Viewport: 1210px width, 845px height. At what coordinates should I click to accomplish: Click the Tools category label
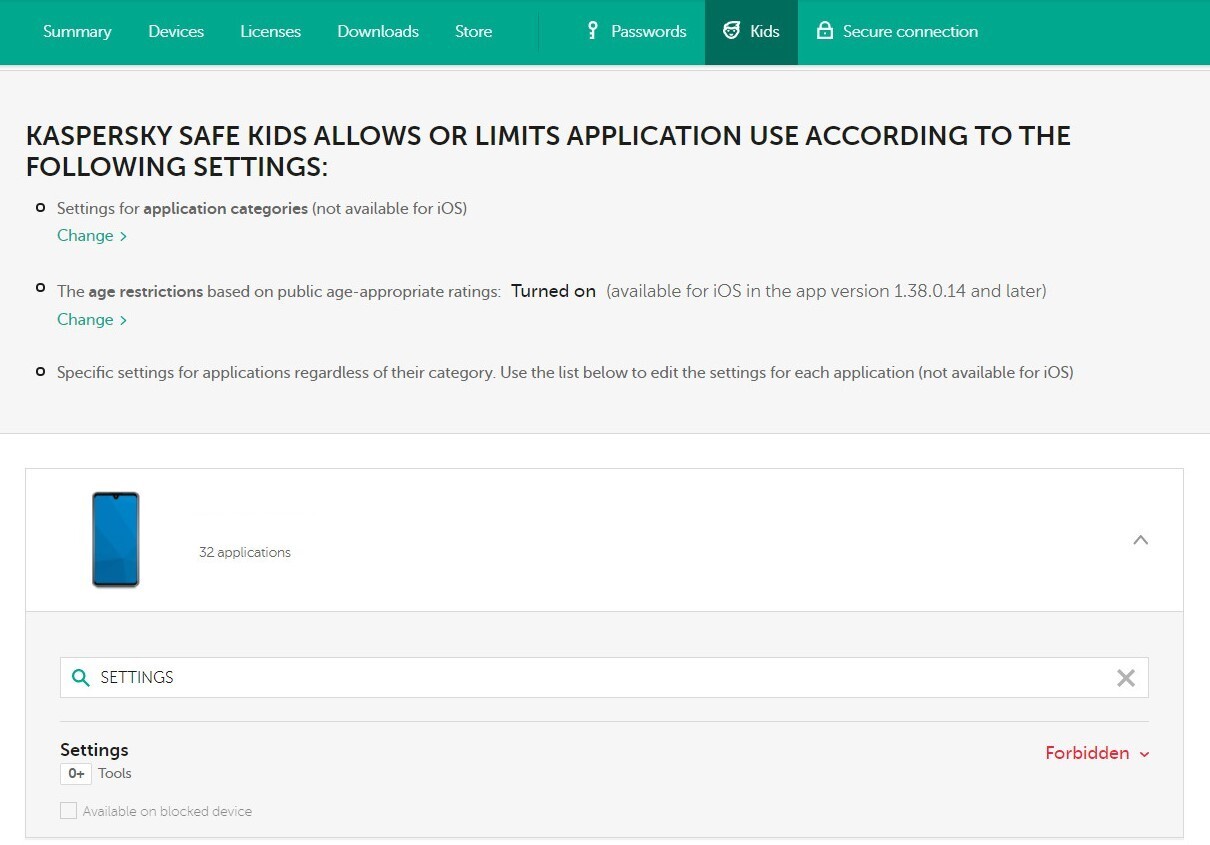coord(115,774)
